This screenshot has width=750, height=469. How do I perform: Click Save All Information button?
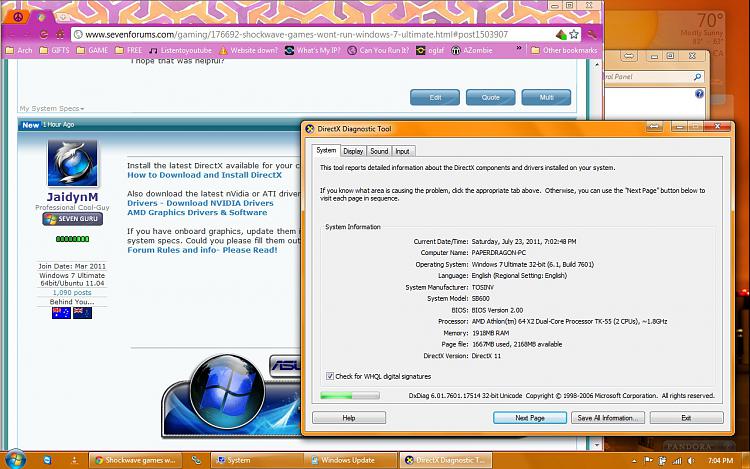pos(607,418)
